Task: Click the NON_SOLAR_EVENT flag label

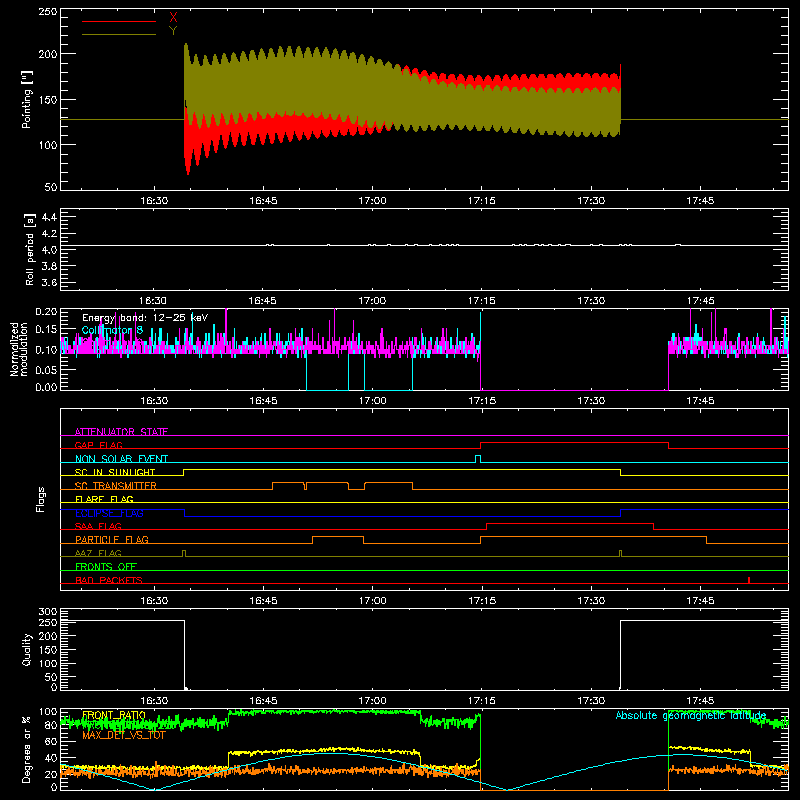Action: tap(121, 459)
